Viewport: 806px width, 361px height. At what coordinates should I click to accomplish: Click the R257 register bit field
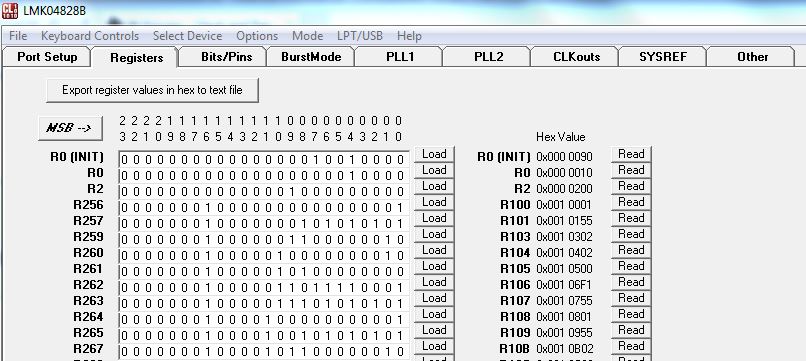(x=264, y=223)
